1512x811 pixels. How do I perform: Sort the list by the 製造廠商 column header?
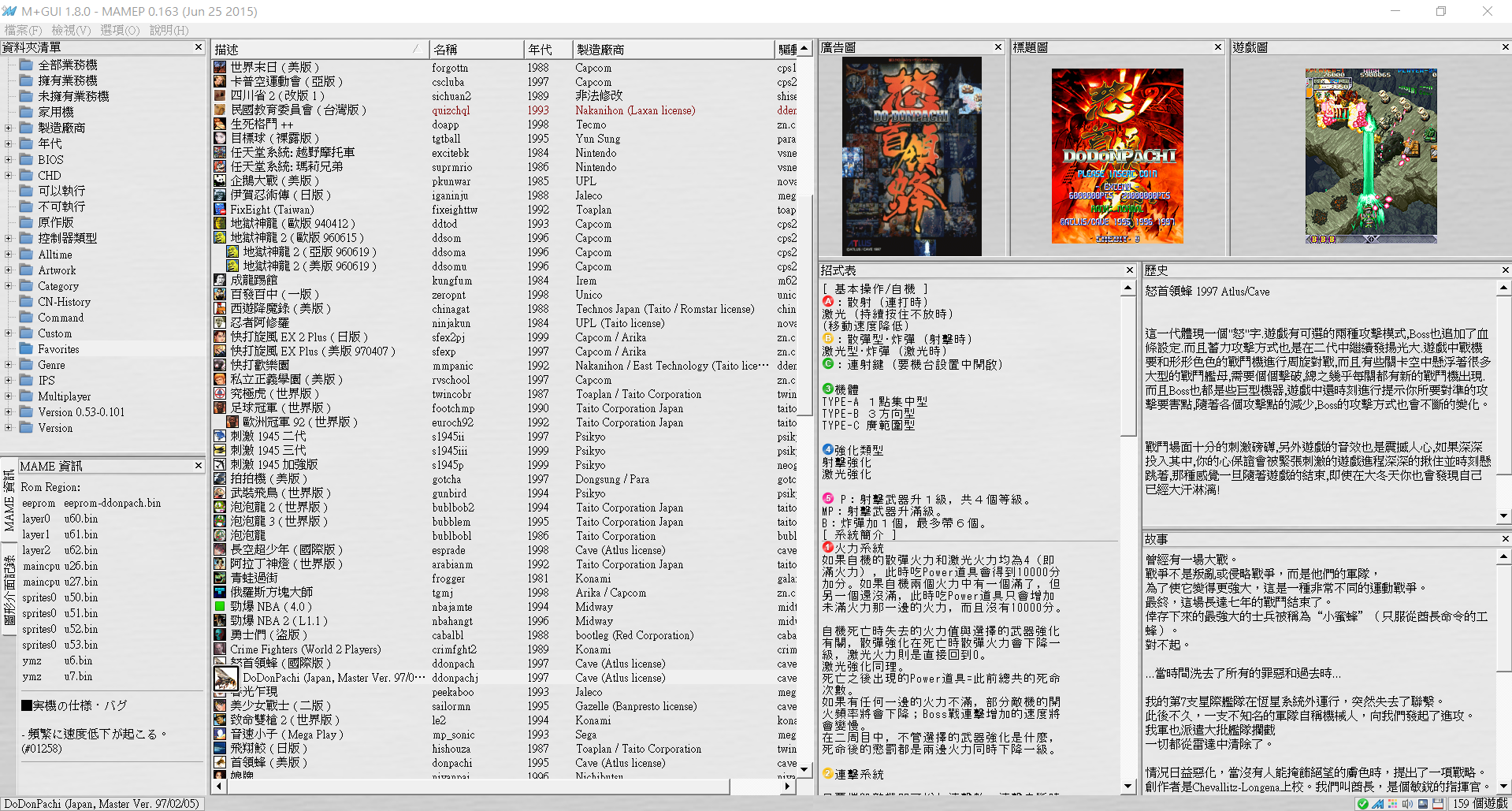(673, 49)
